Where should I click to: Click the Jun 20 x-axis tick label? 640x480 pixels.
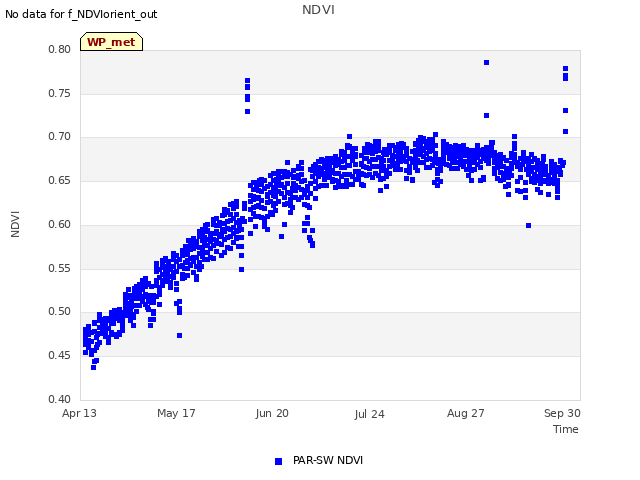click(272, 413)
